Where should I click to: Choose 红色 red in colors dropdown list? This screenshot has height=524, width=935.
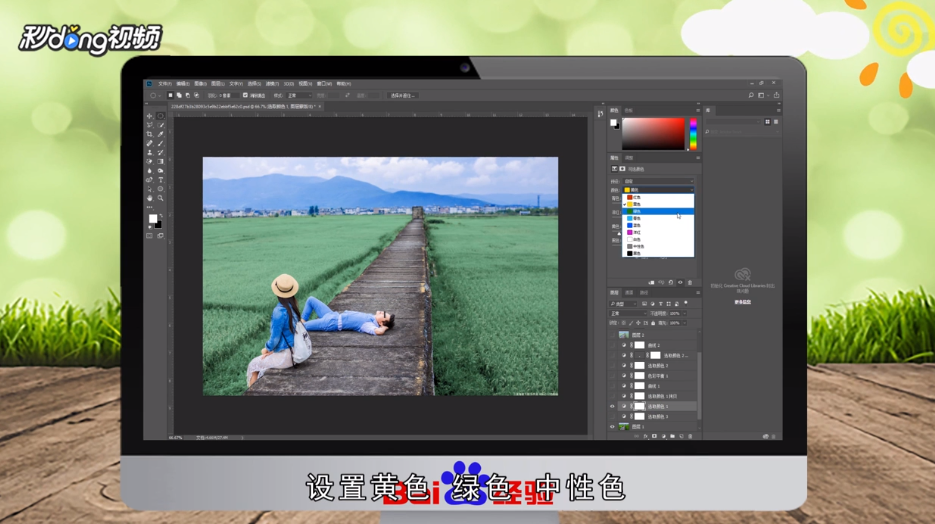tap(658, 197)
